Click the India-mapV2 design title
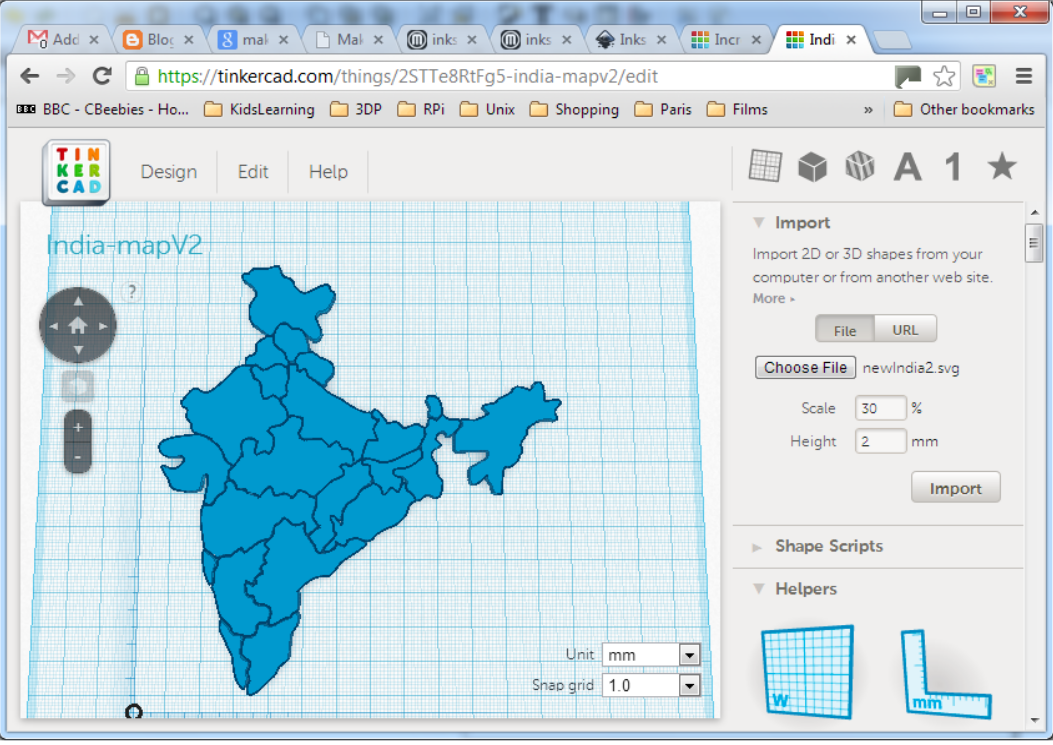This screenshot has height=745, width=1053. tap(124, 245)
